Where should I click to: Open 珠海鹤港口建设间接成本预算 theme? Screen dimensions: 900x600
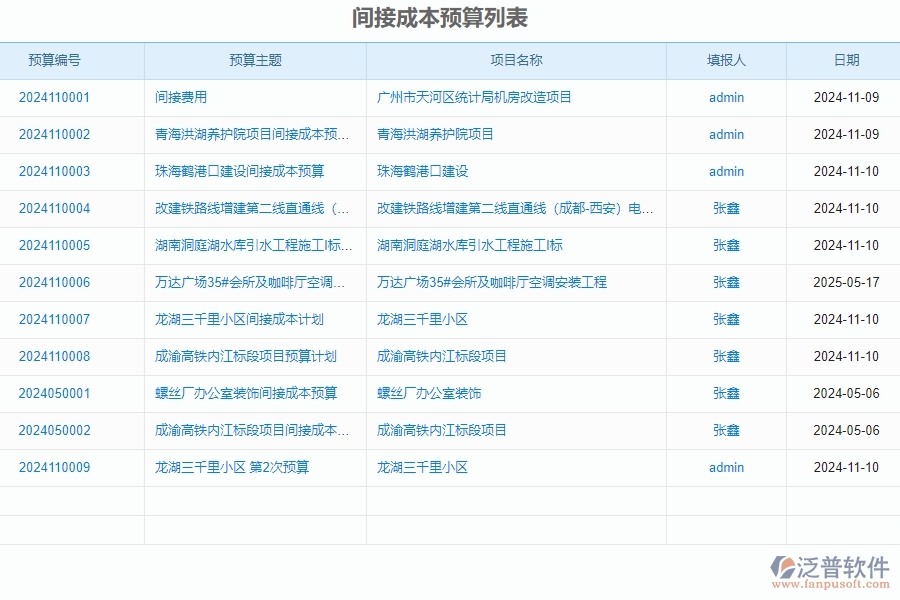tap(226, 171)
